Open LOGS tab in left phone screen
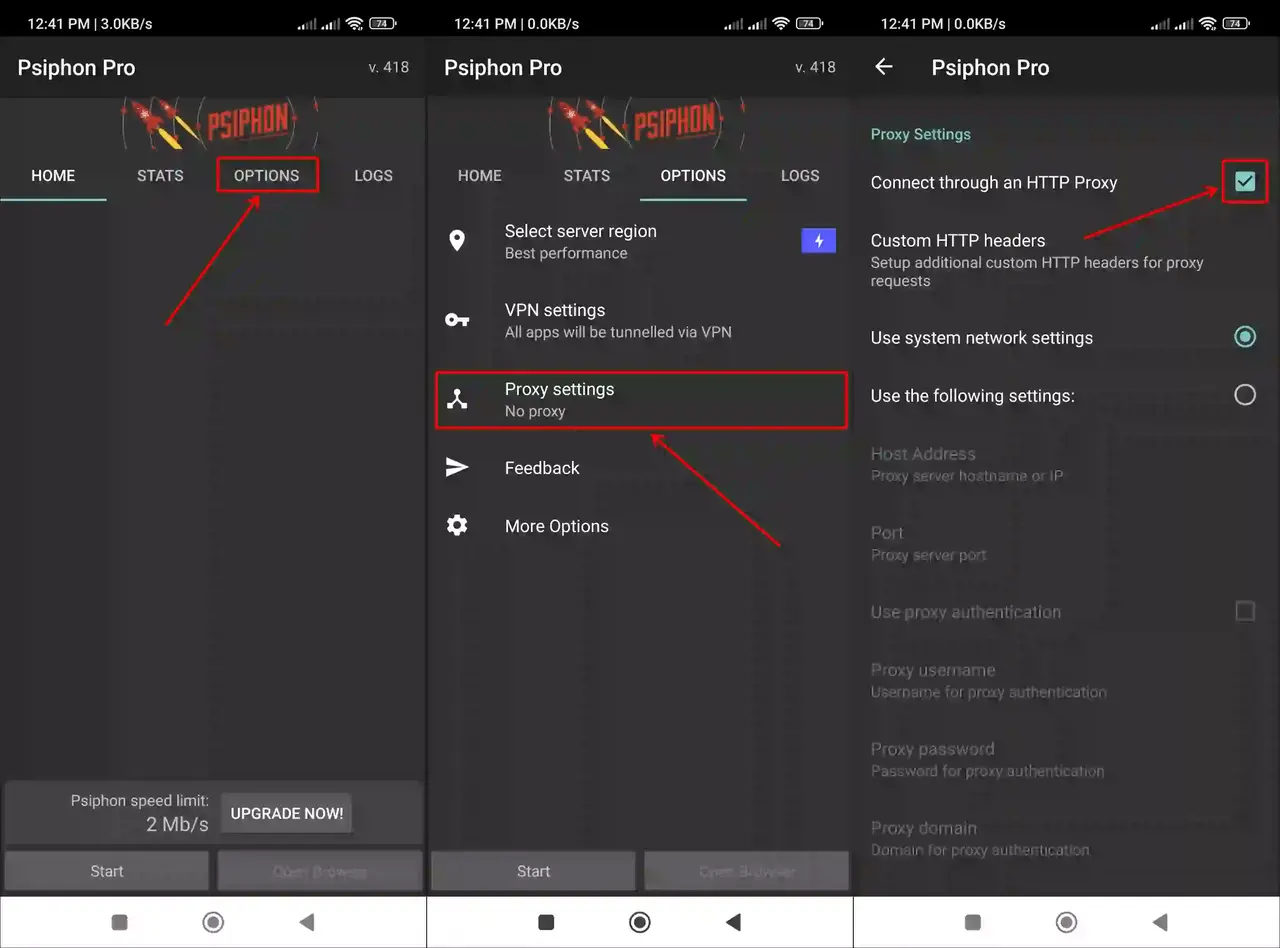 373,175
